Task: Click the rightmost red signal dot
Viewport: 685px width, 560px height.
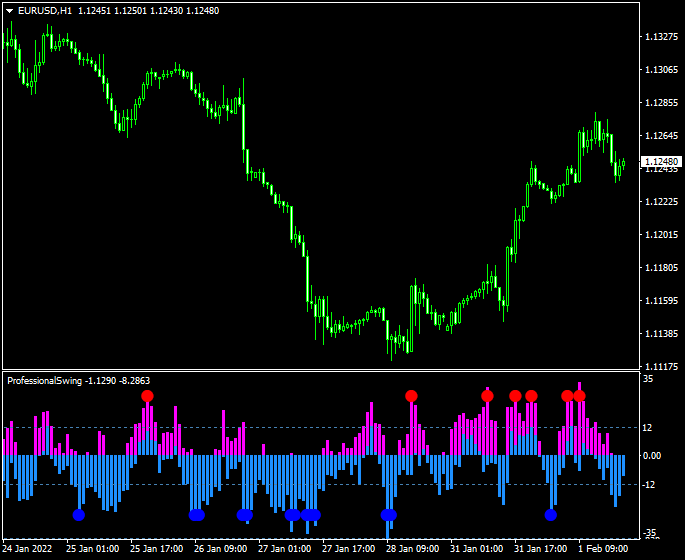Action: 579,396
